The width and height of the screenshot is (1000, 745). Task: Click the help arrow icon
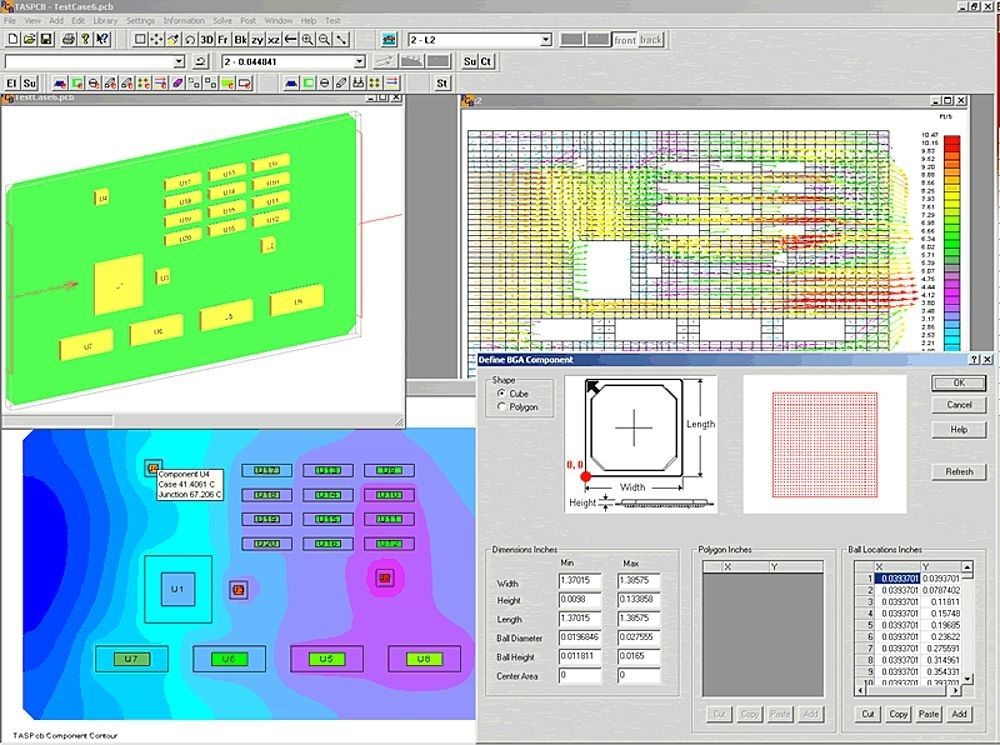coord(102,39)
